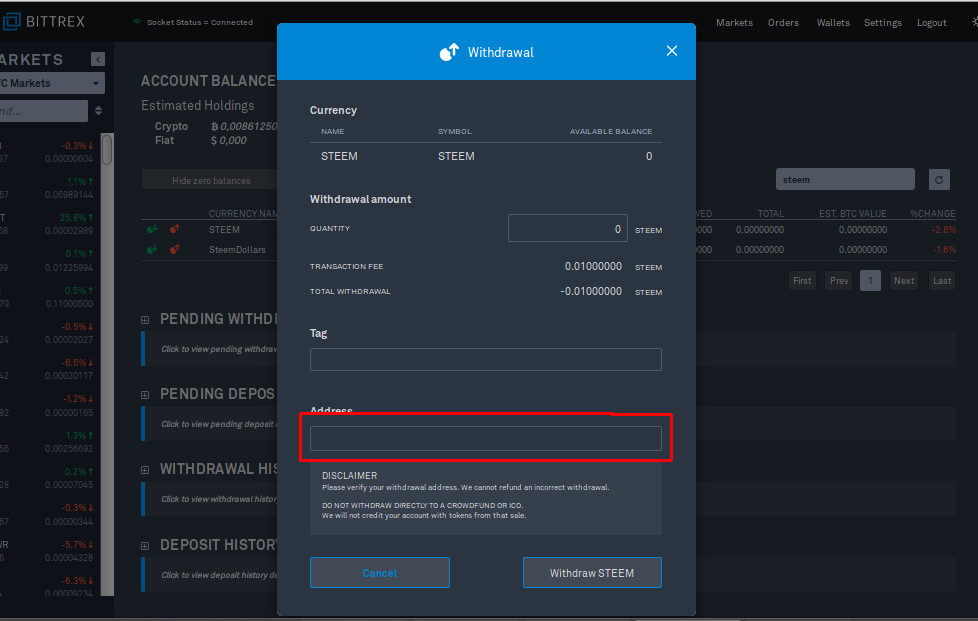Click the Bittrex logo icon
Viewport: 978px width, 621px height.
click(x=11, y=22)
